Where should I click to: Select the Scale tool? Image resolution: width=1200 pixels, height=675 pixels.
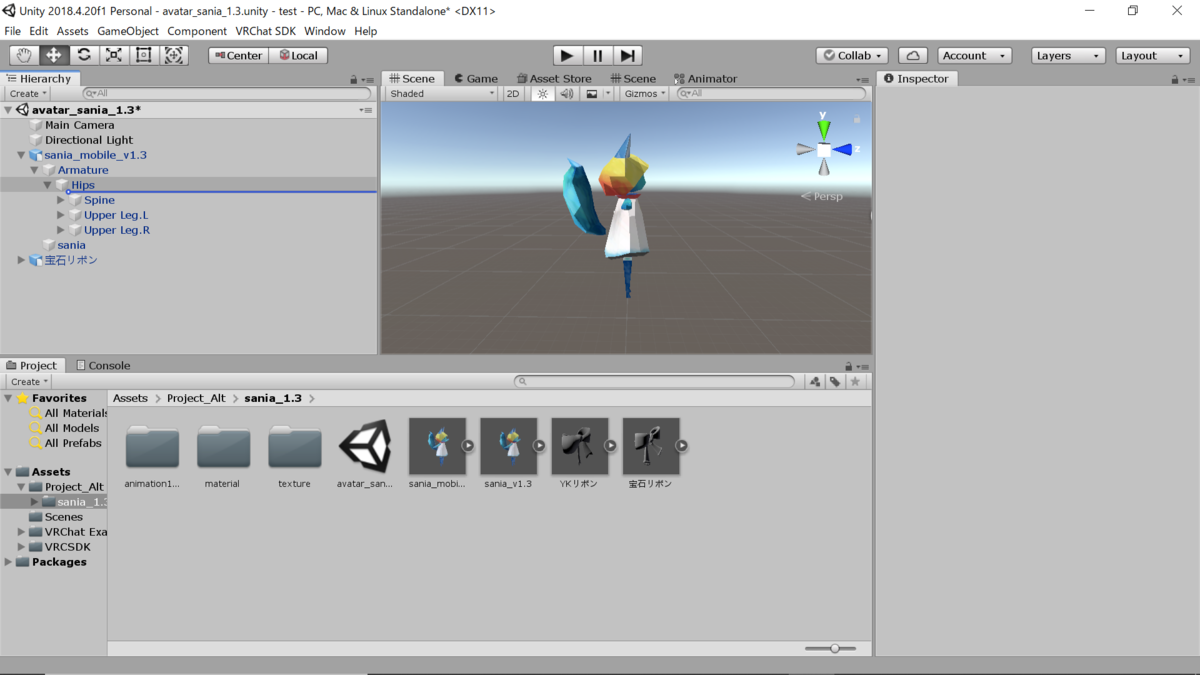(x=114, y=55)
